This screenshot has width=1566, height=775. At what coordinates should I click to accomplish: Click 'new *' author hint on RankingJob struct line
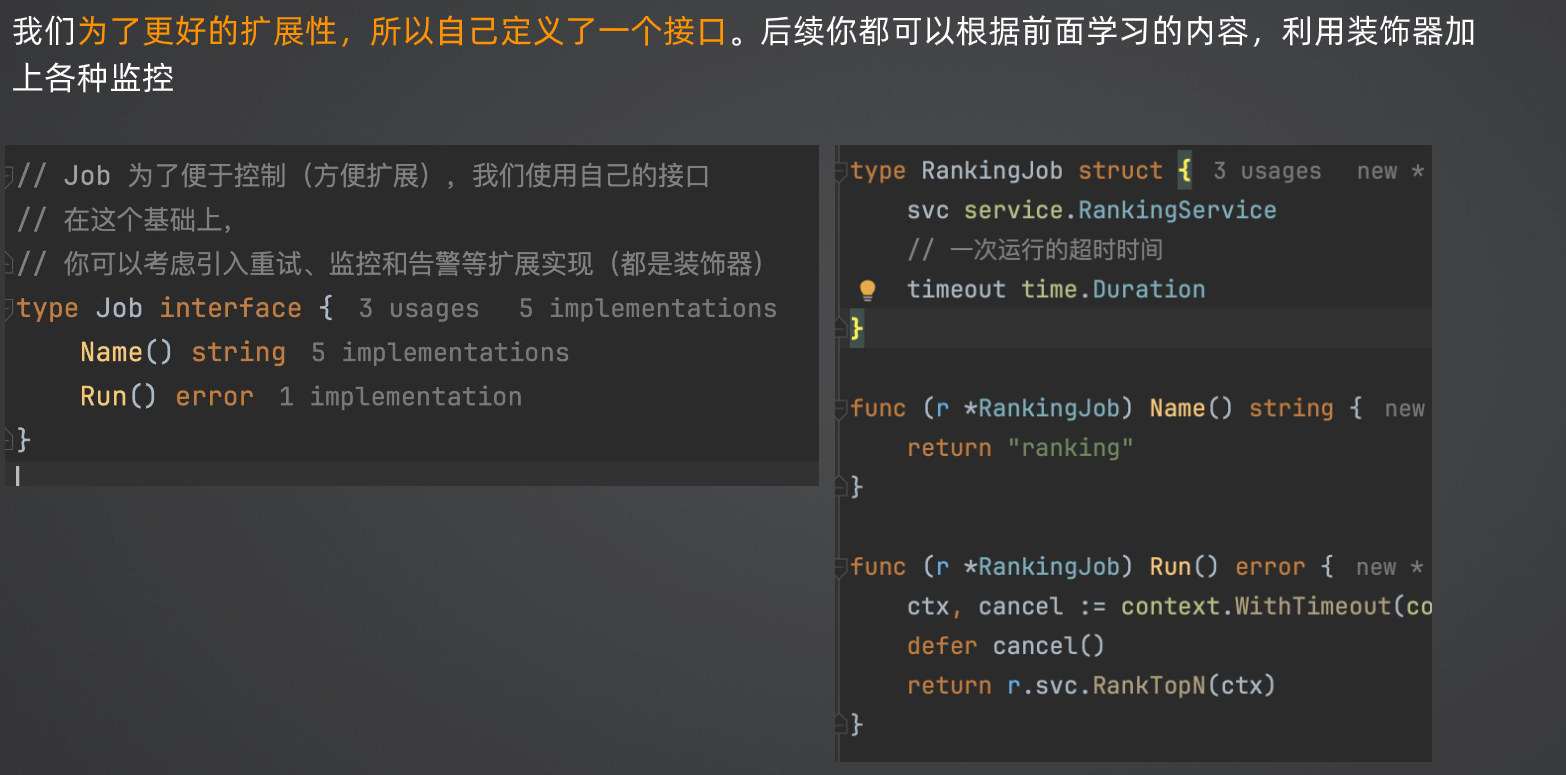click(1390, 171)
